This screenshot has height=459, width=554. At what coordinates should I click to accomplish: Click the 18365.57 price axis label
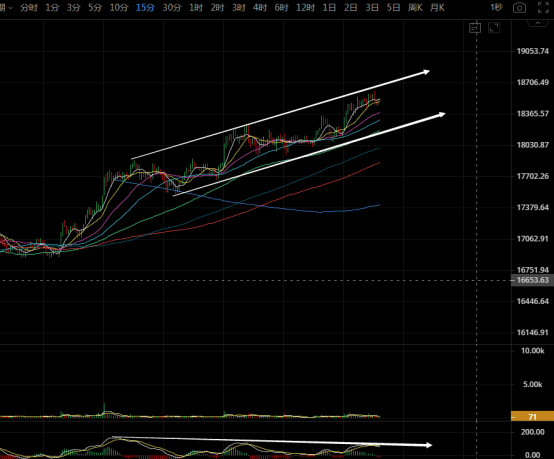tap(533, 113)
